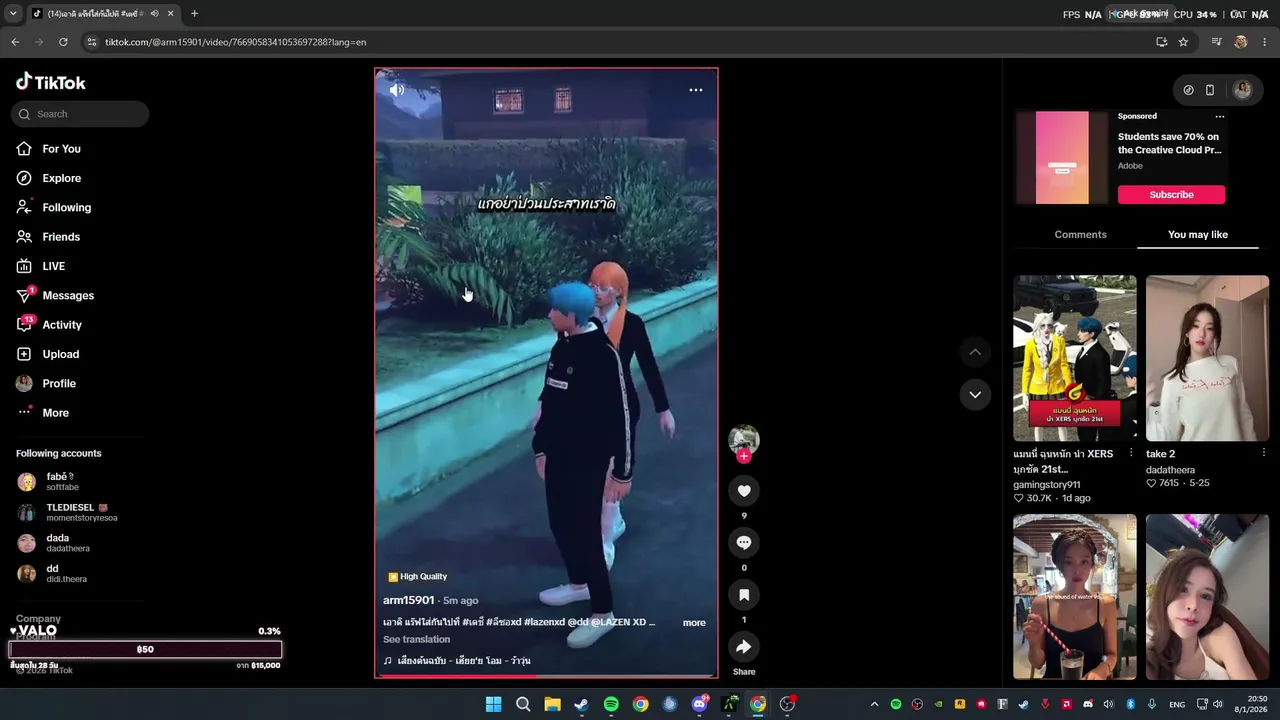Open File Explorer from the taskbar

click(x=552, y=704)
